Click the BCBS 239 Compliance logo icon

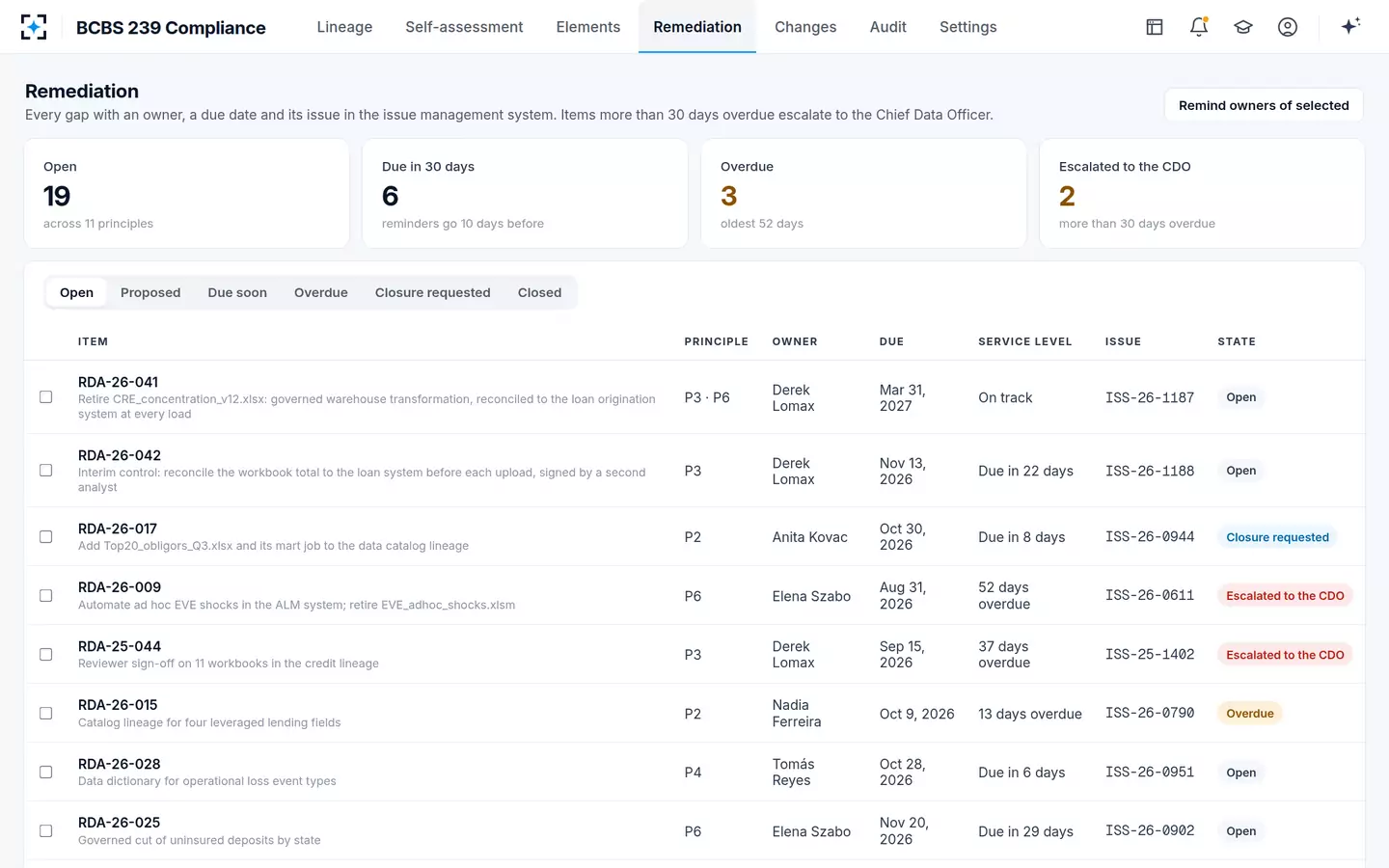pos(34,27)
